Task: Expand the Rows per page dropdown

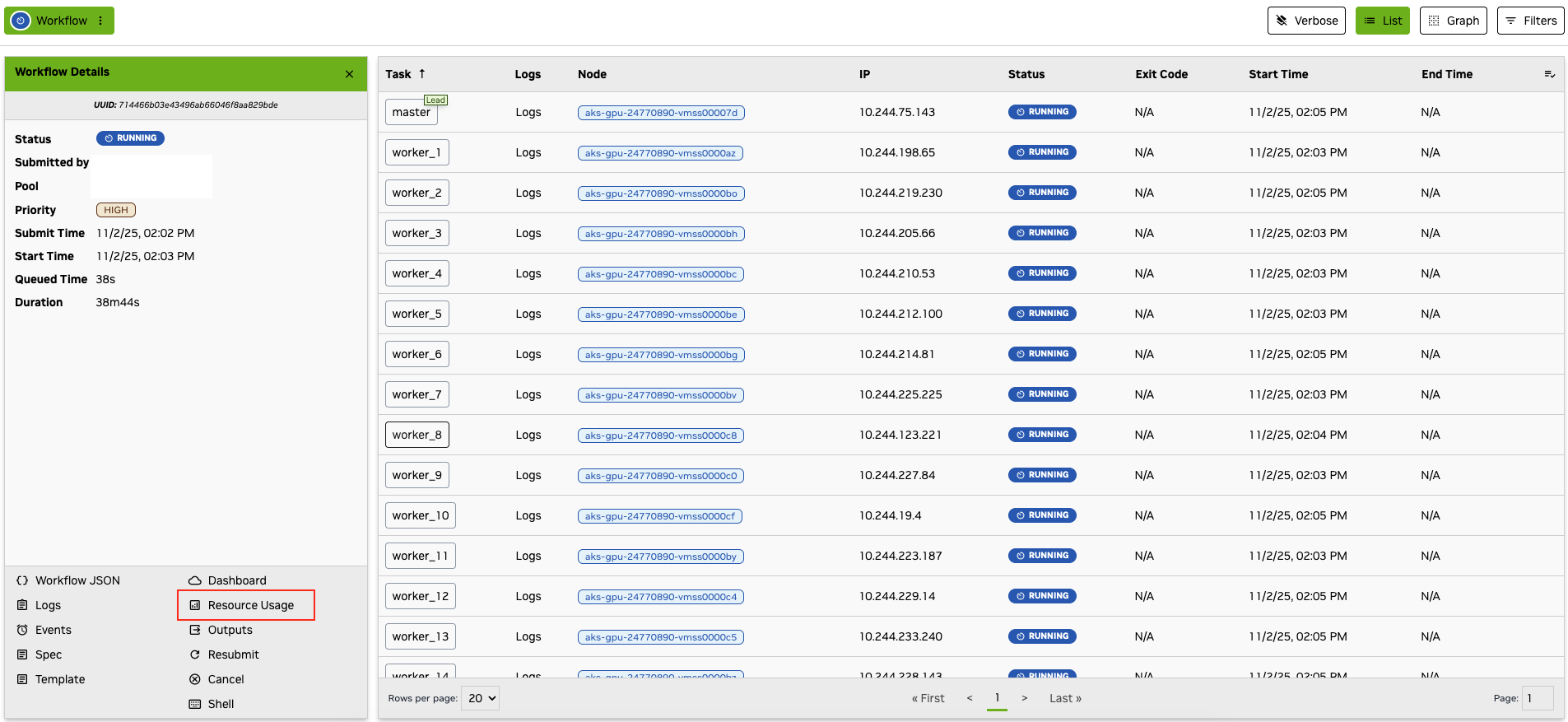Action: pyautogui.click(x=481, y=698)
